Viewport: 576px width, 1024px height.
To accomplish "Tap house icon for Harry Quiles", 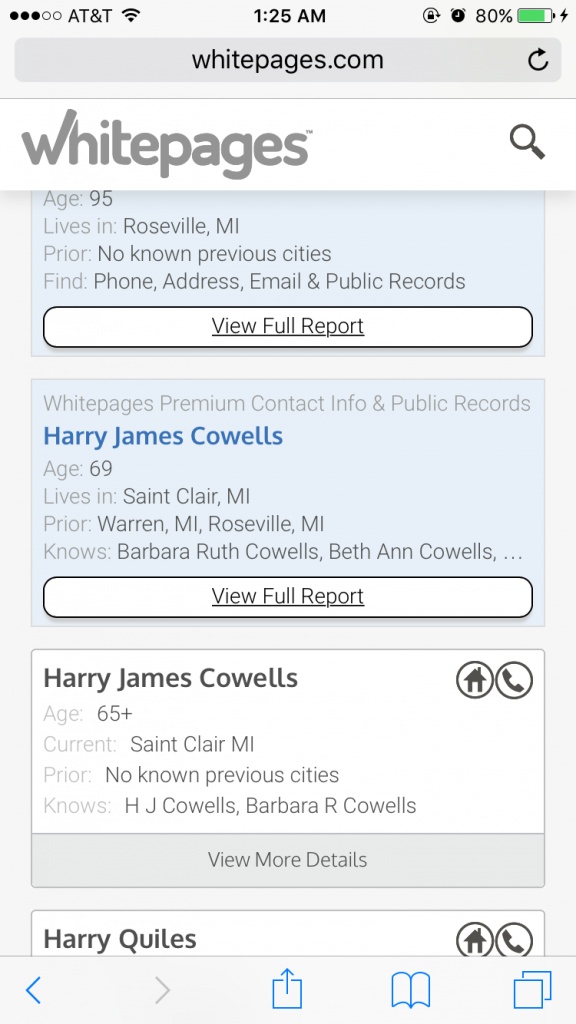I will 475,939.
